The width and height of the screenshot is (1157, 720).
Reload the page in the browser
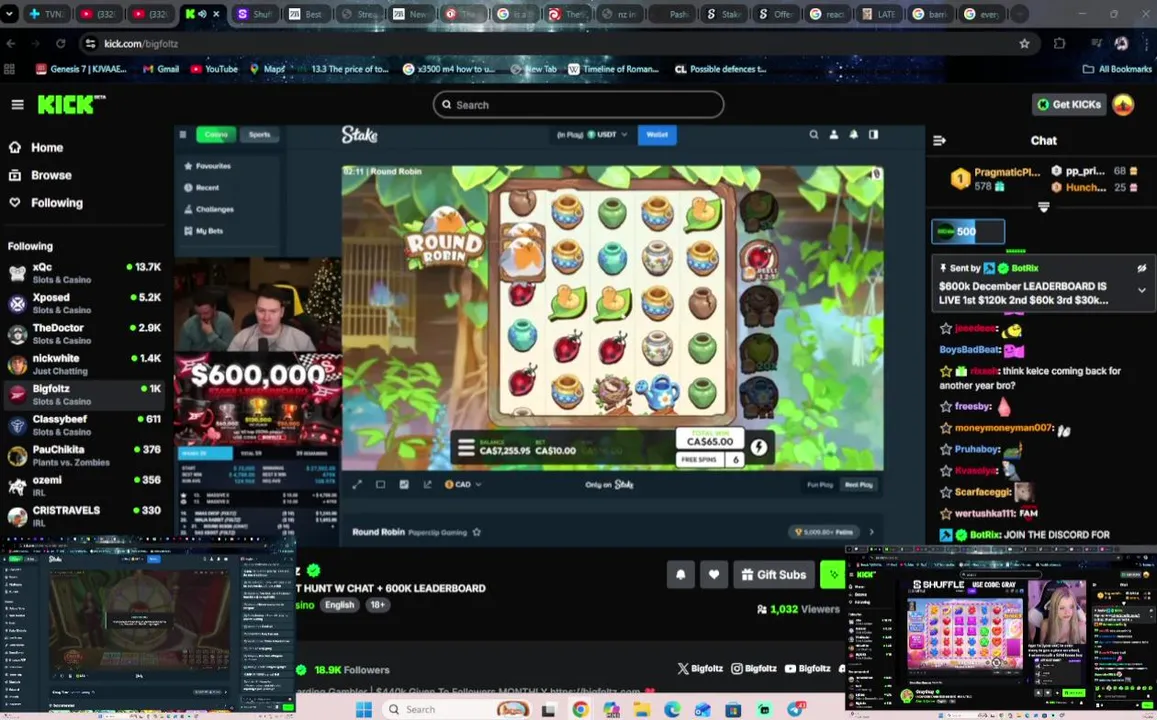61,44
